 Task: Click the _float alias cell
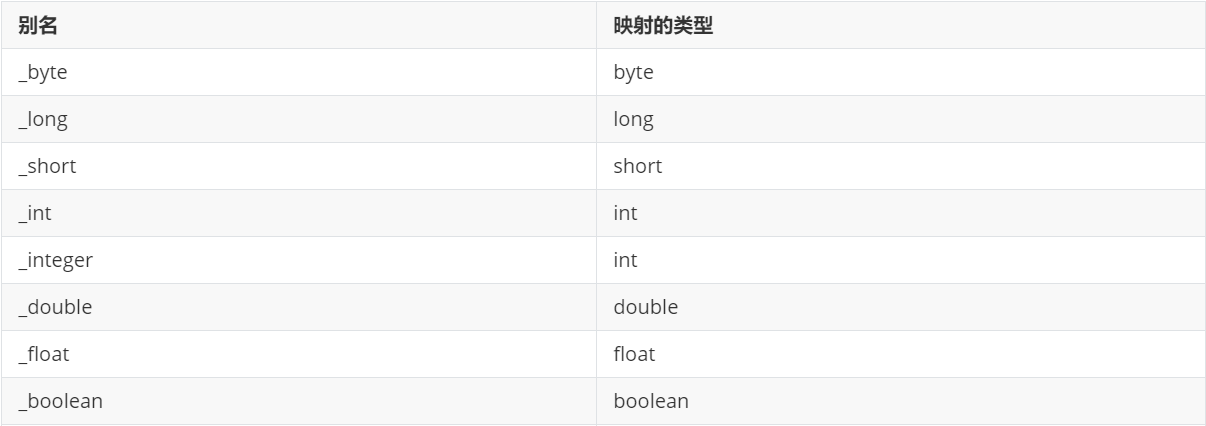[44, 355]
